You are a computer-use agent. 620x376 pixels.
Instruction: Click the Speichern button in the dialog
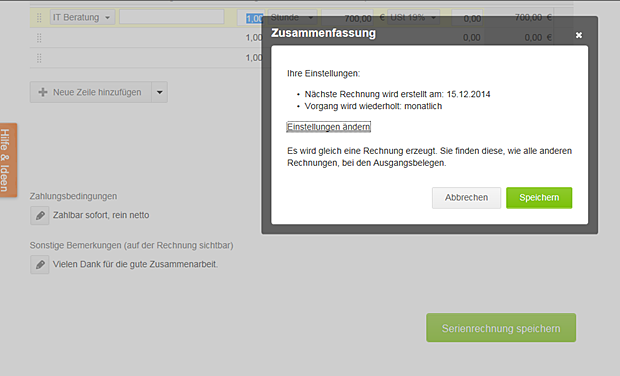click(539, 198)
